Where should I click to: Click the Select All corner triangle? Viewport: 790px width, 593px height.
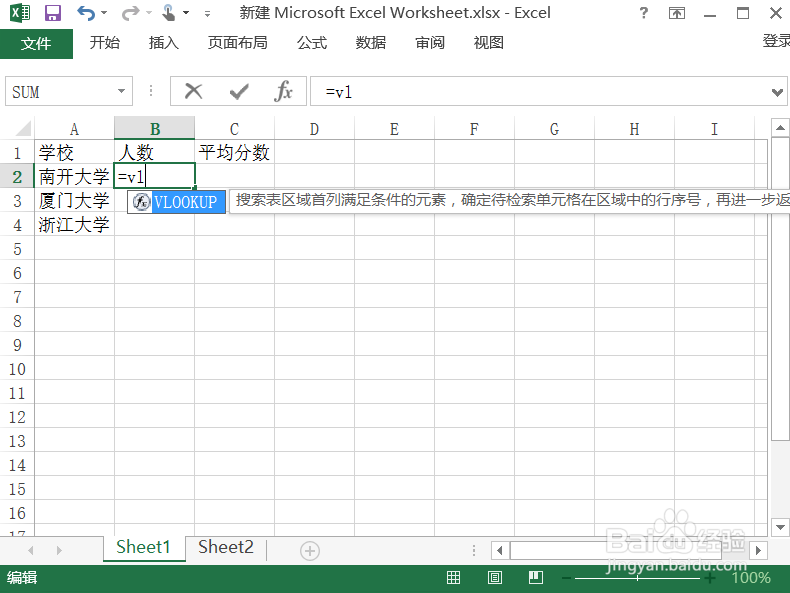tap(22, 128)
